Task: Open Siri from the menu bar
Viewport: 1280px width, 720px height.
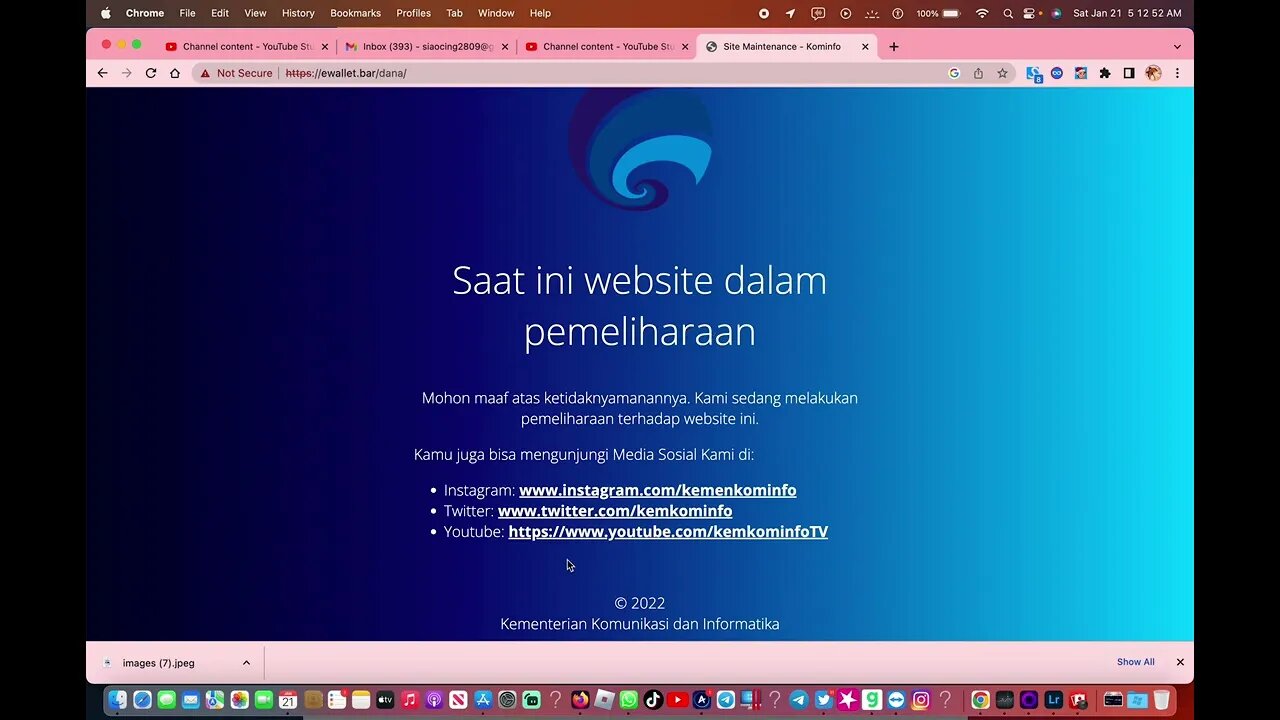Action: point(1056,13)
